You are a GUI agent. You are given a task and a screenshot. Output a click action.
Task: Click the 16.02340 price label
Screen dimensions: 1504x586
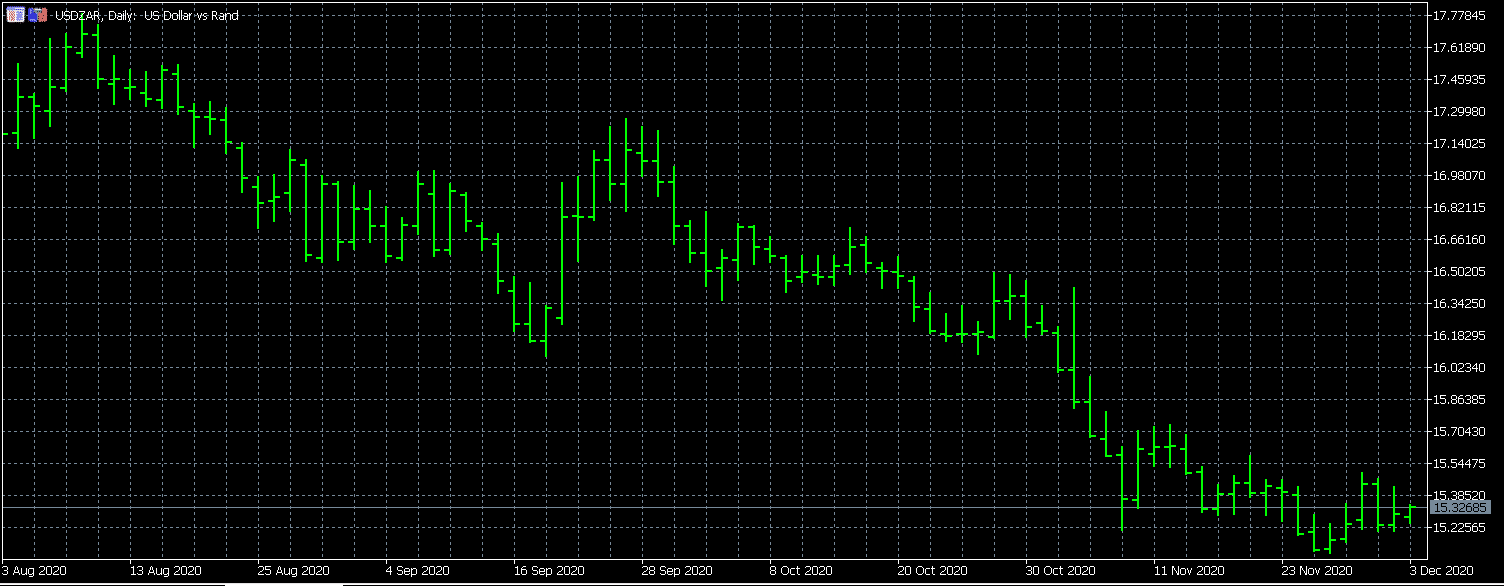[1458, 367]
